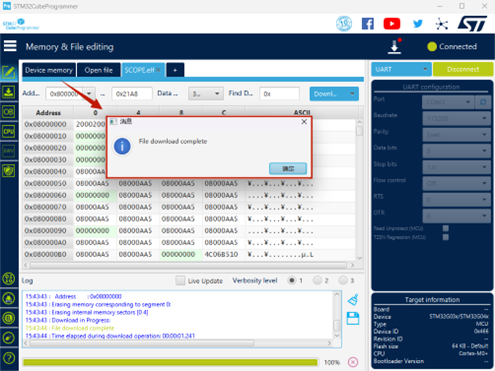This screenshot has width=495, height=371.
Task: Open the shield security sidebar icon
Action: [x=9, y=171]
